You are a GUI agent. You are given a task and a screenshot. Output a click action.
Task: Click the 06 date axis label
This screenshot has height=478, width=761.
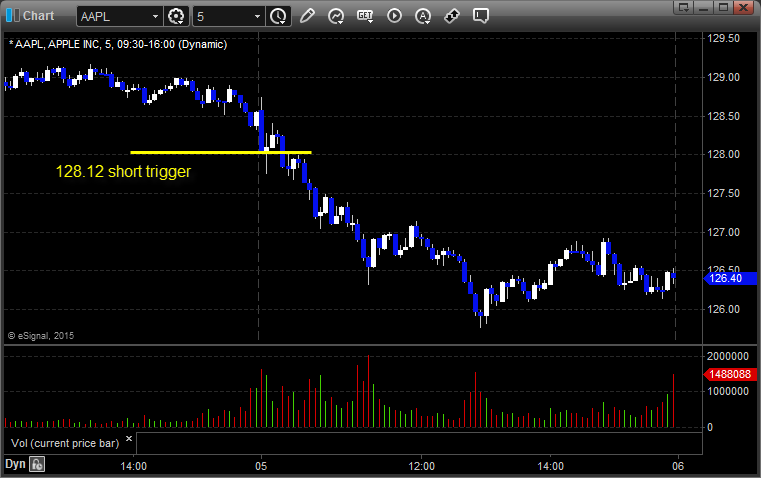coord(678,466)
